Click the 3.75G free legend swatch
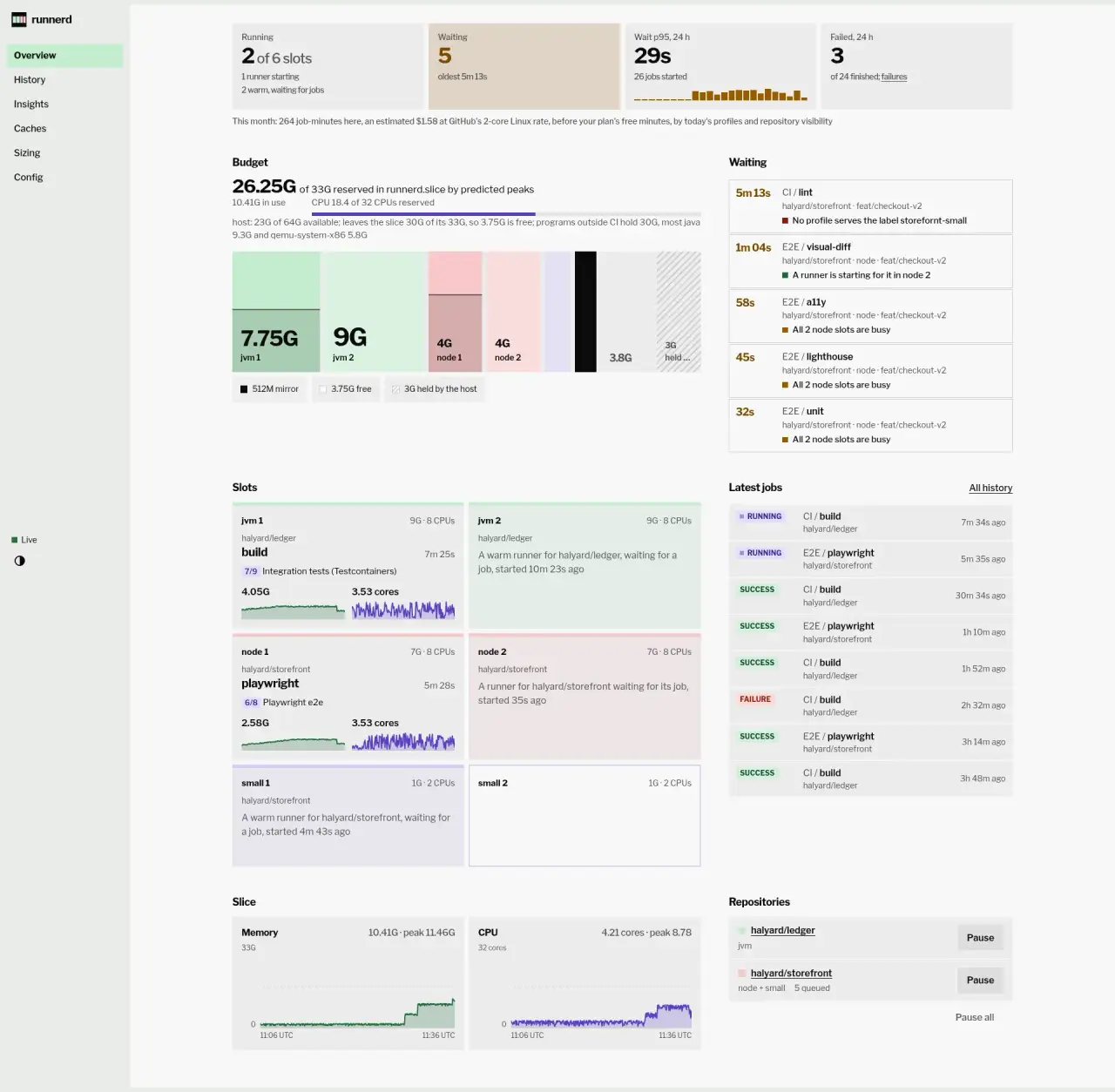The height and width of the screenshot is (1092, 1115). (323, 389)
